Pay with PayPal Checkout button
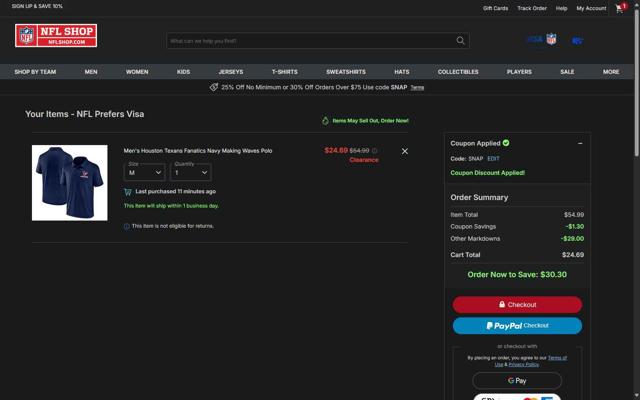 pos(517,326)
